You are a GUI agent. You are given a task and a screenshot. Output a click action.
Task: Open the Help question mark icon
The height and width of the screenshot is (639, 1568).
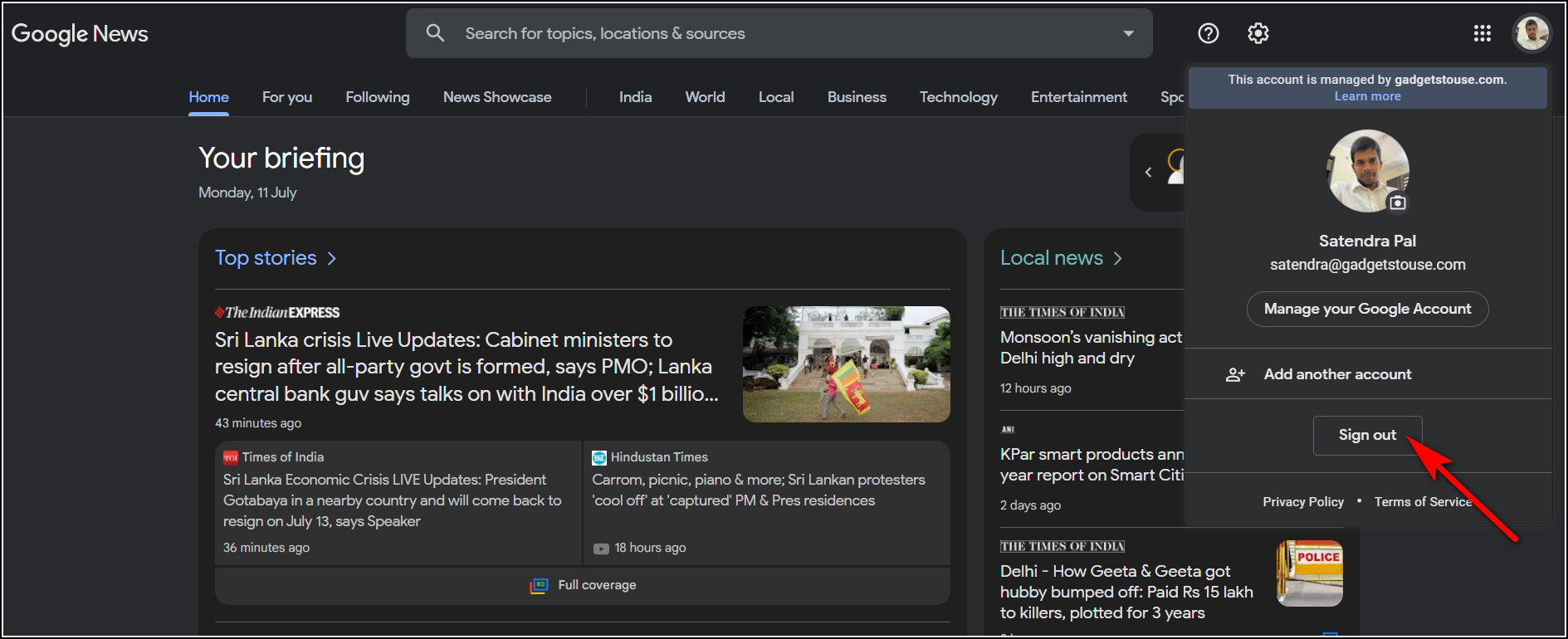[x=1209, y=33]
